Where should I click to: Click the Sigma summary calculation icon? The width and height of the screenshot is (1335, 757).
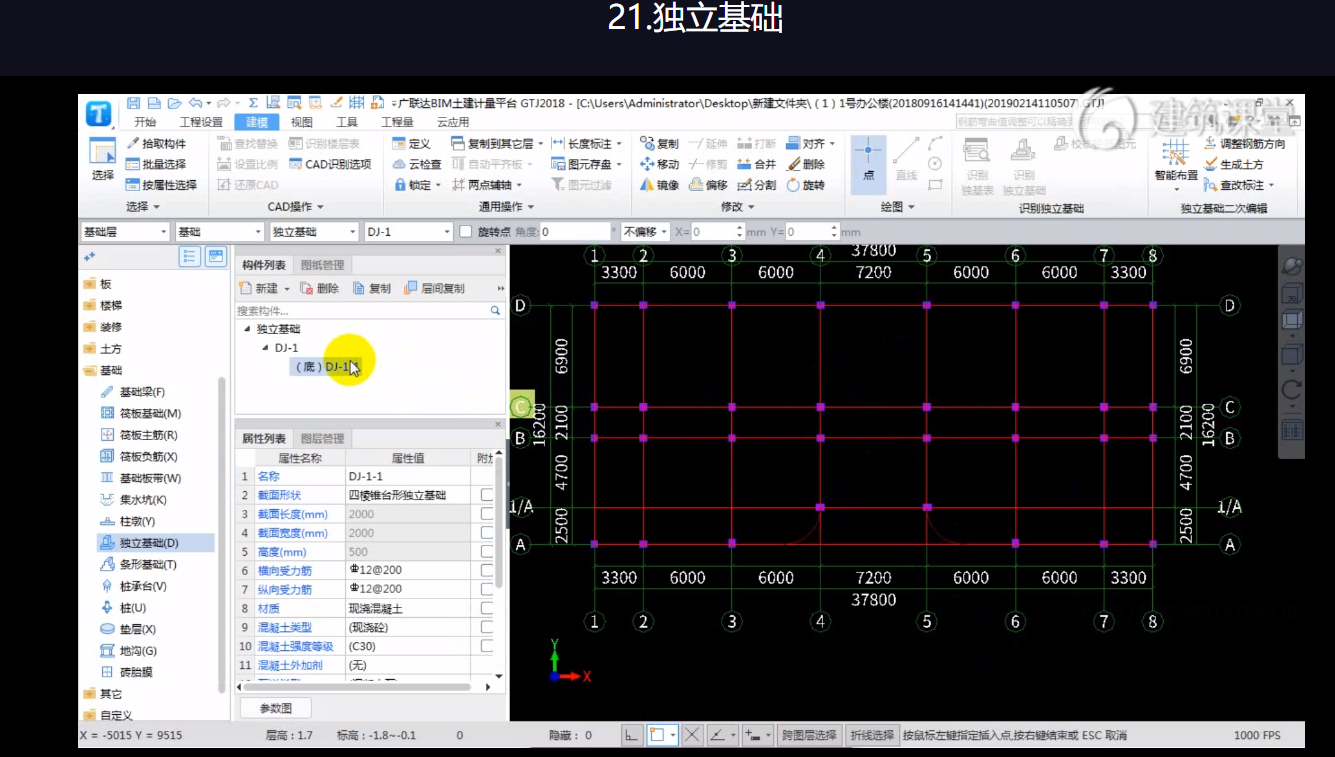click(x=253, y=102)
